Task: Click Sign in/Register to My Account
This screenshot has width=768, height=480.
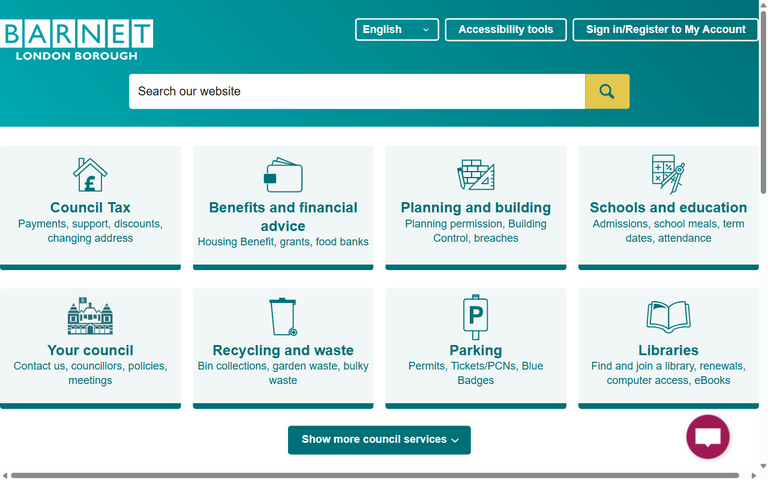Action: 665,30
